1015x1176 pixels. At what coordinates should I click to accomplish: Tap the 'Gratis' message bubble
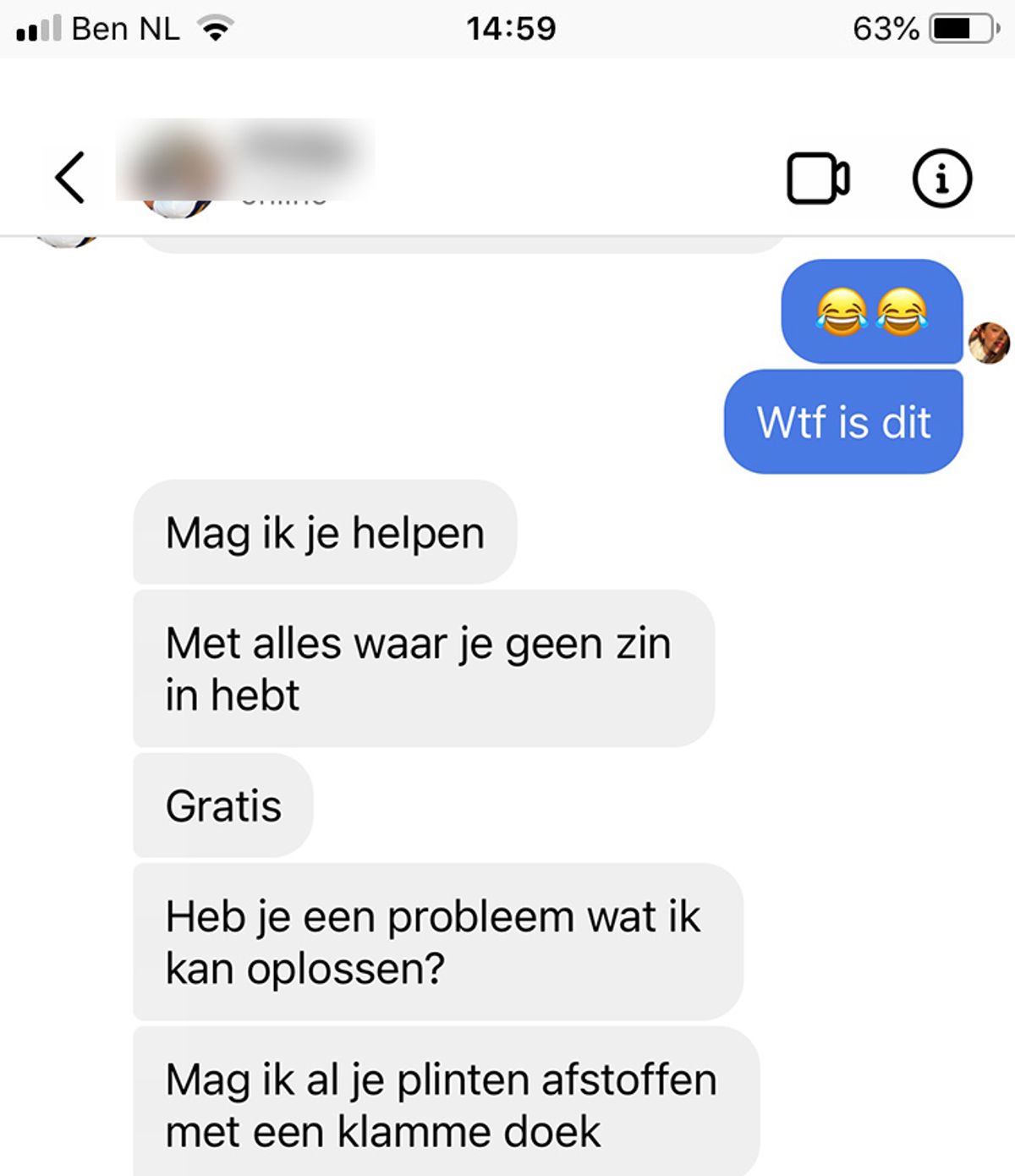point(223,805)
